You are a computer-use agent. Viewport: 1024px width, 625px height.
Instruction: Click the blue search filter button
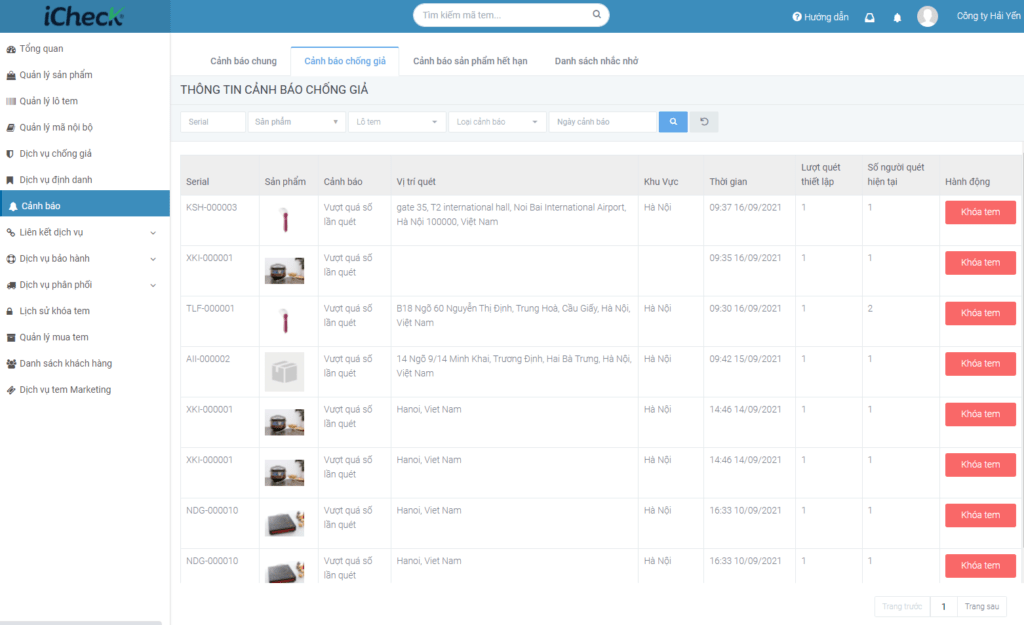[x=673, y=121]
